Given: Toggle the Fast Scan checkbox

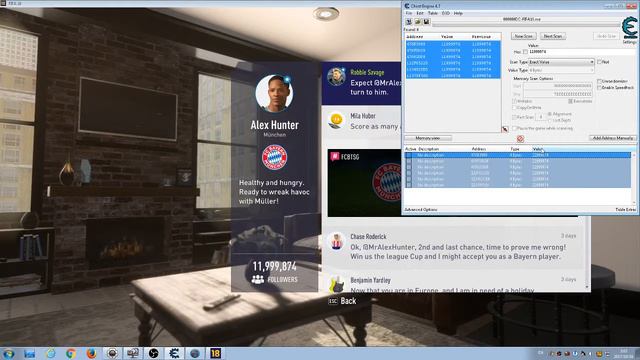Looking at the screenshot, I should click(x=515, y=117).
